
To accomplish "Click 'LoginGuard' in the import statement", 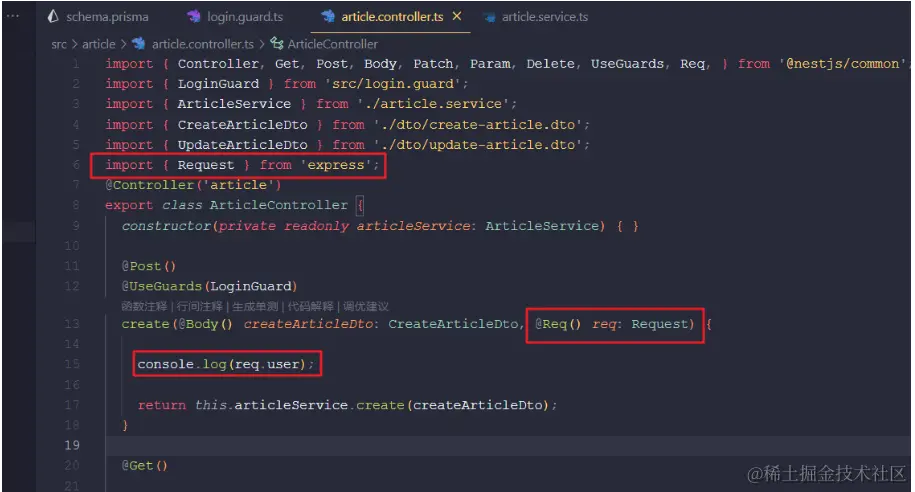I will [218, 84].
